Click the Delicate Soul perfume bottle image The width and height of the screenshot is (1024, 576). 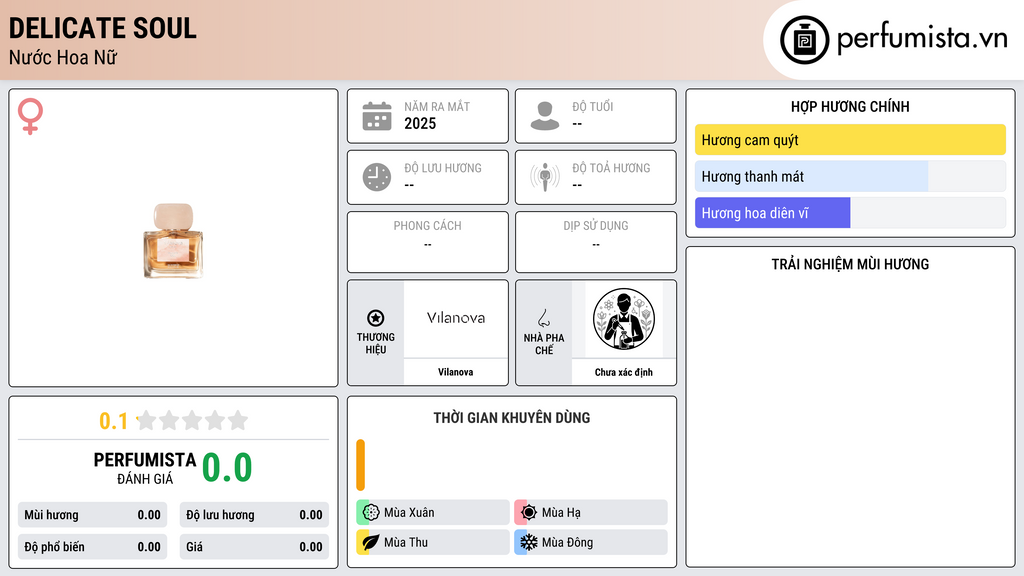173,240
